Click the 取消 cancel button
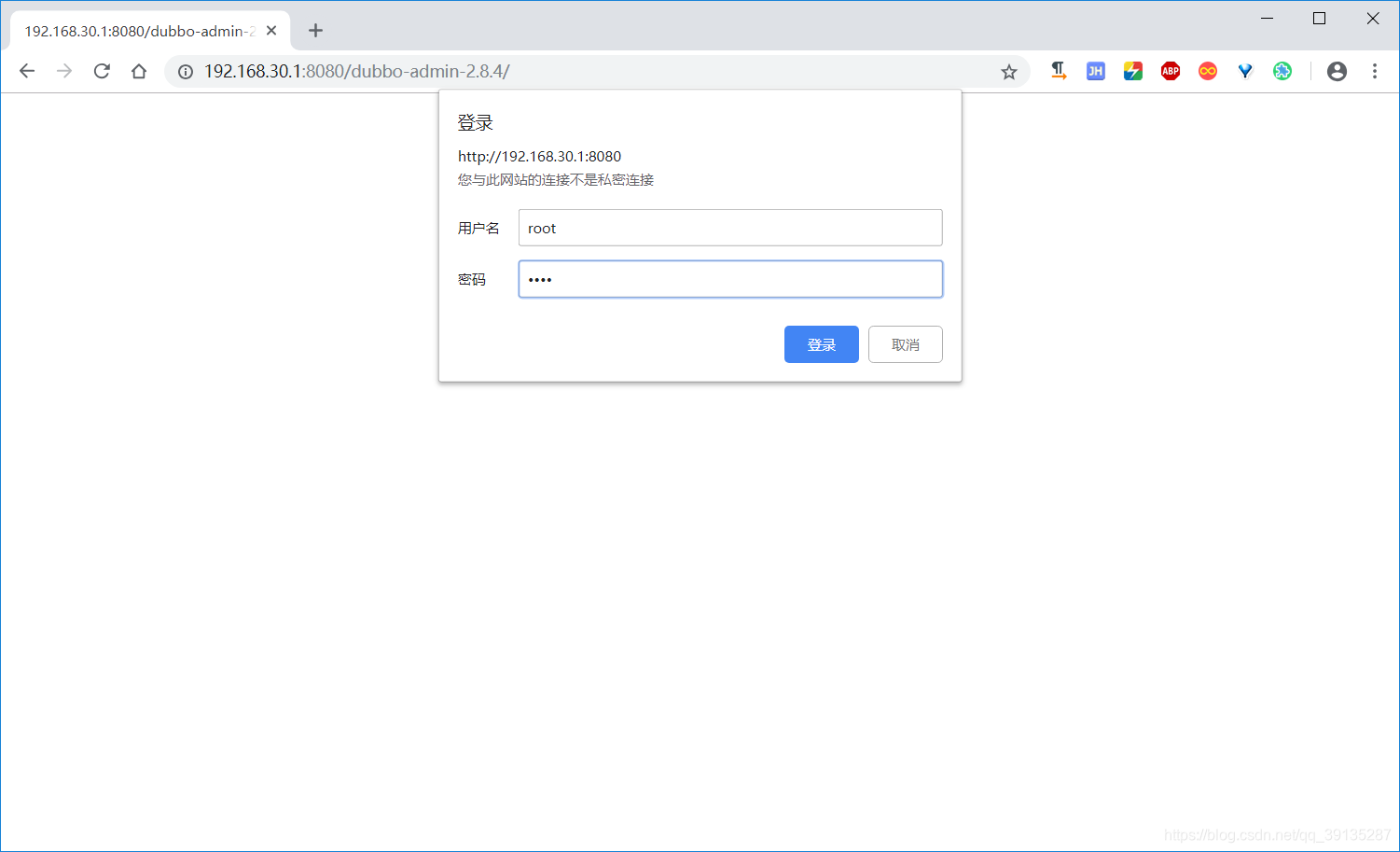Screen dimensions: 1400x852 pos(905,344)
